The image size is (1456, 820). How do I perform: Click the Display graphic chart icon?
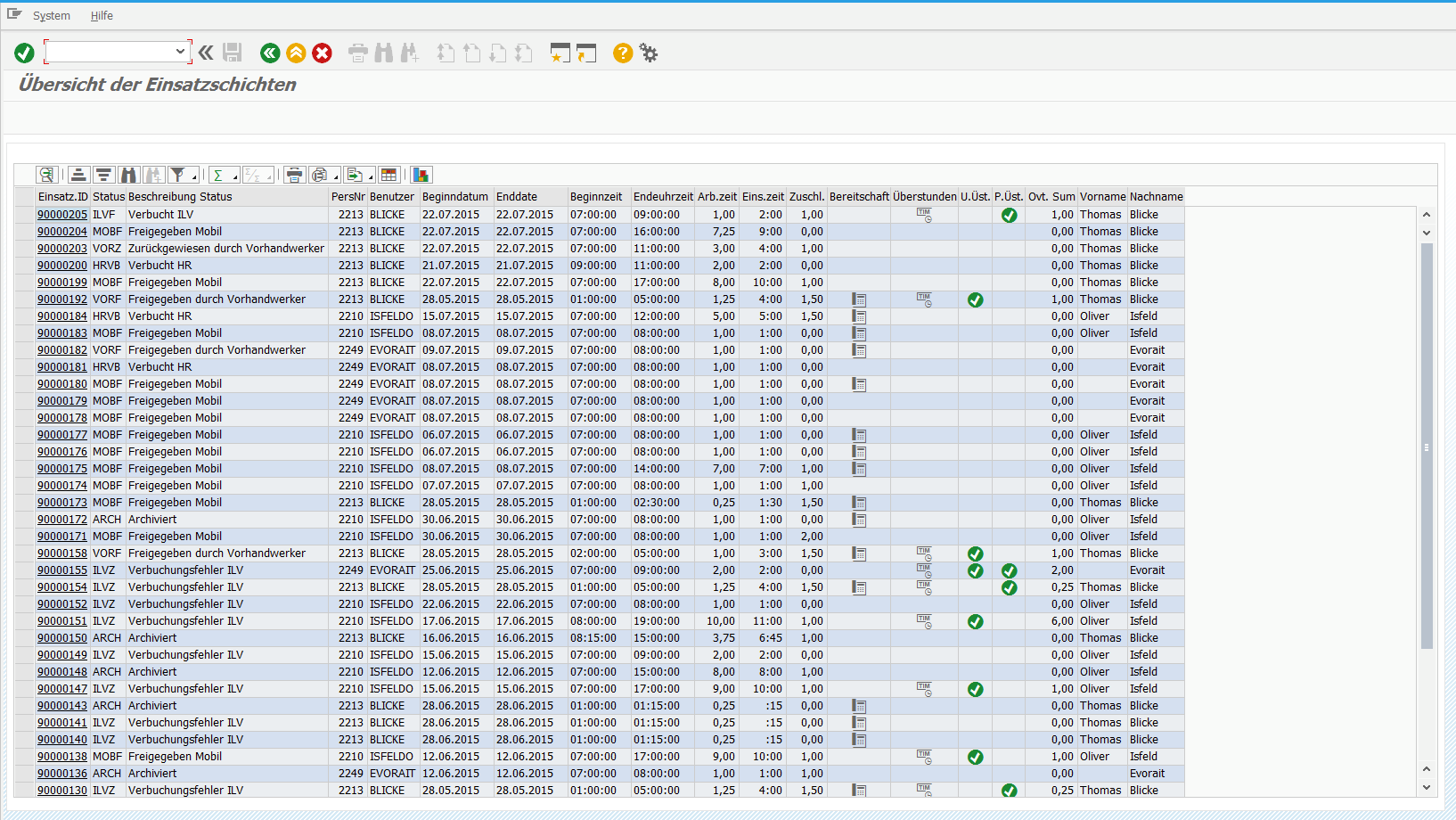point(421,175)
